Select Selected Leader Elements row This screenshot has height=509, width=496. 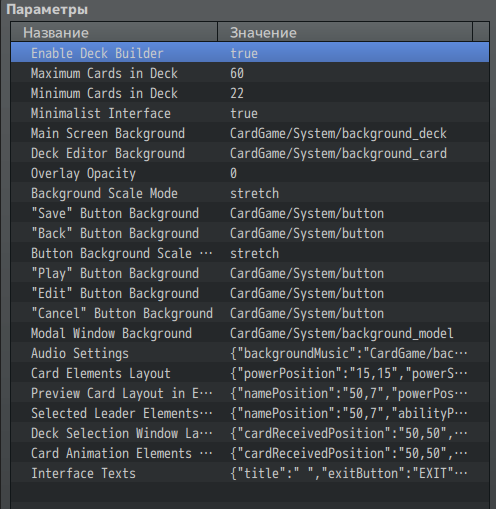(250, 412)
